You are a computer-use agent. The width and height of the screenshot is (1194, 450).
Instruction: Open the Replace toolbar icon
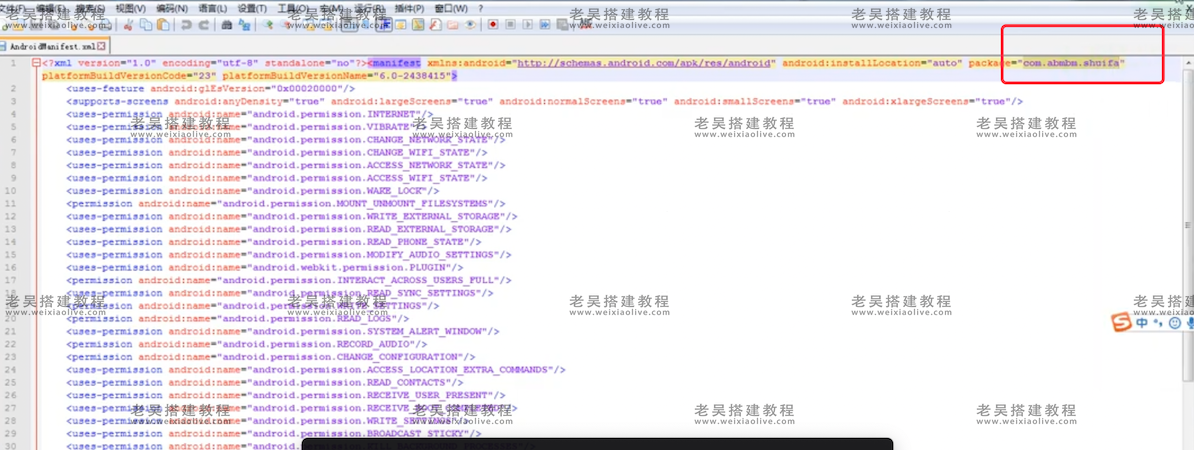coord(244,25)
